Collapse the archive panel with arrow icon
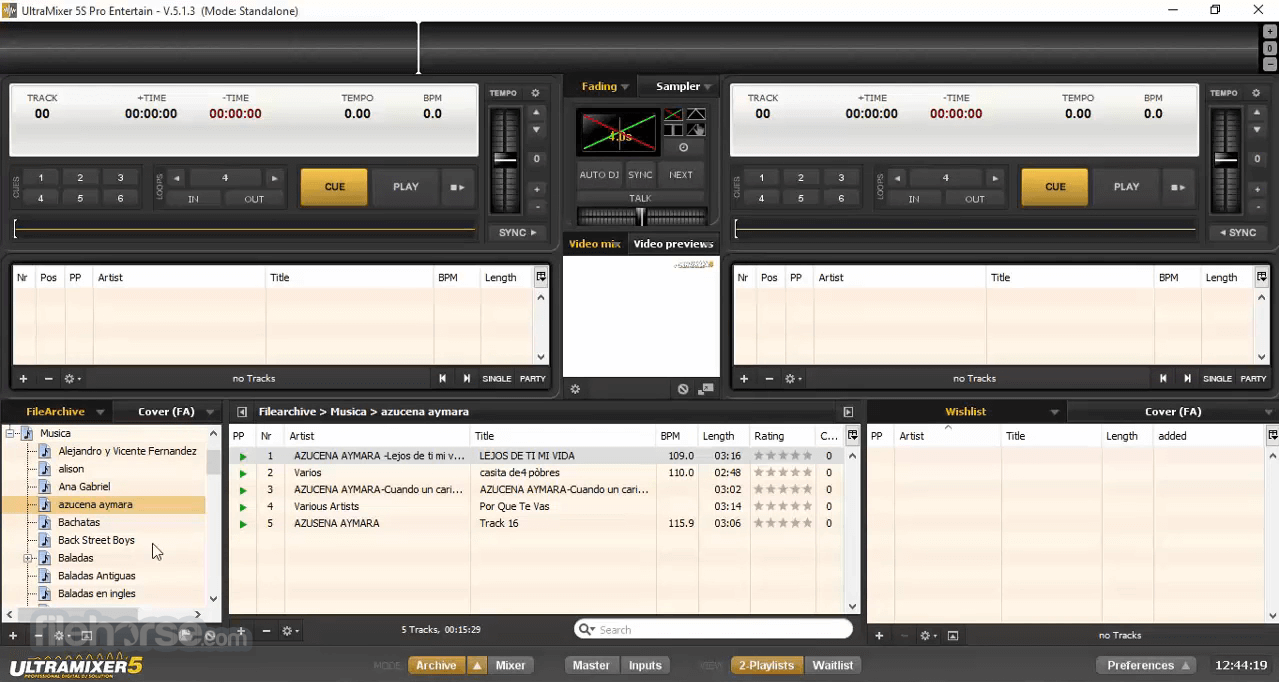The height and width of the screenshot is (682, 1279). coord(241,412)
